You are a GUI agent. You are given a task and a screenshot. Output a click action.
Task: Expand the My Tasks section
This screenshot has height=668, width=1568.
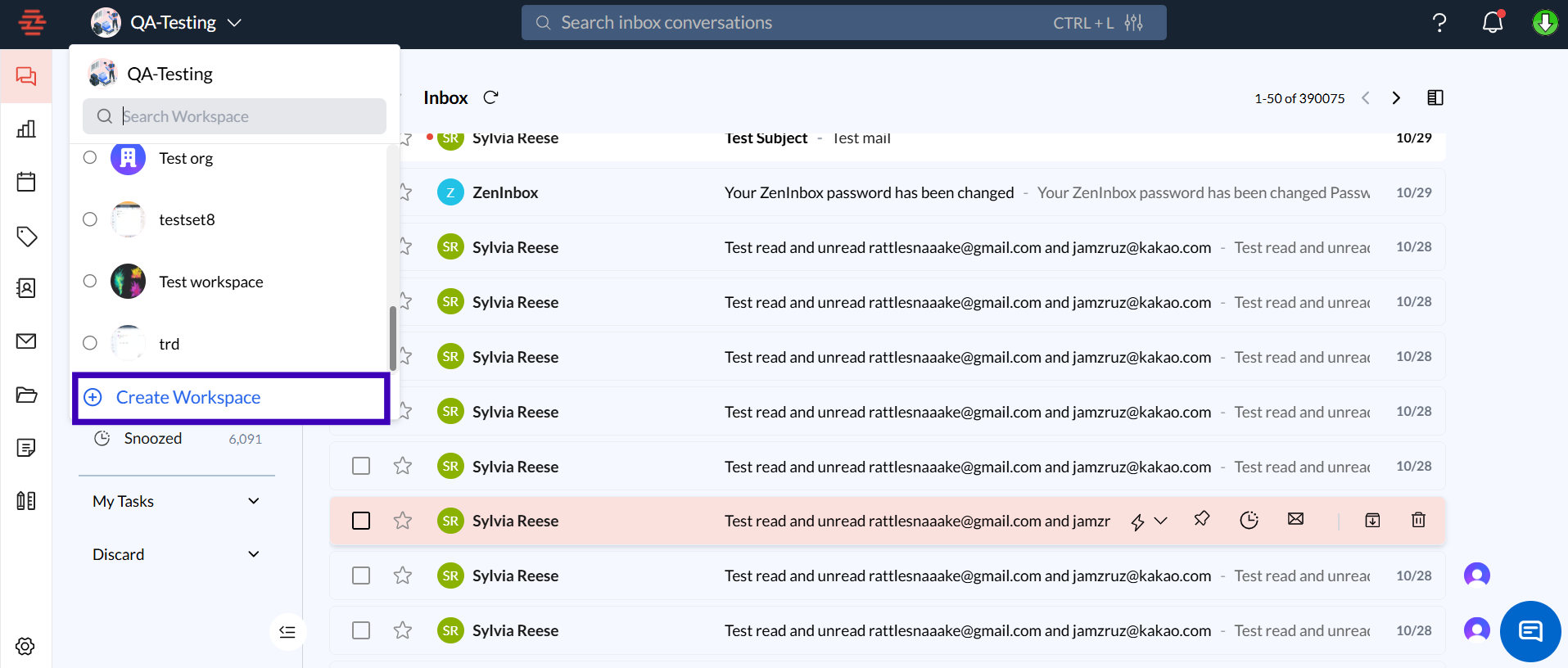tap(253, 501)
